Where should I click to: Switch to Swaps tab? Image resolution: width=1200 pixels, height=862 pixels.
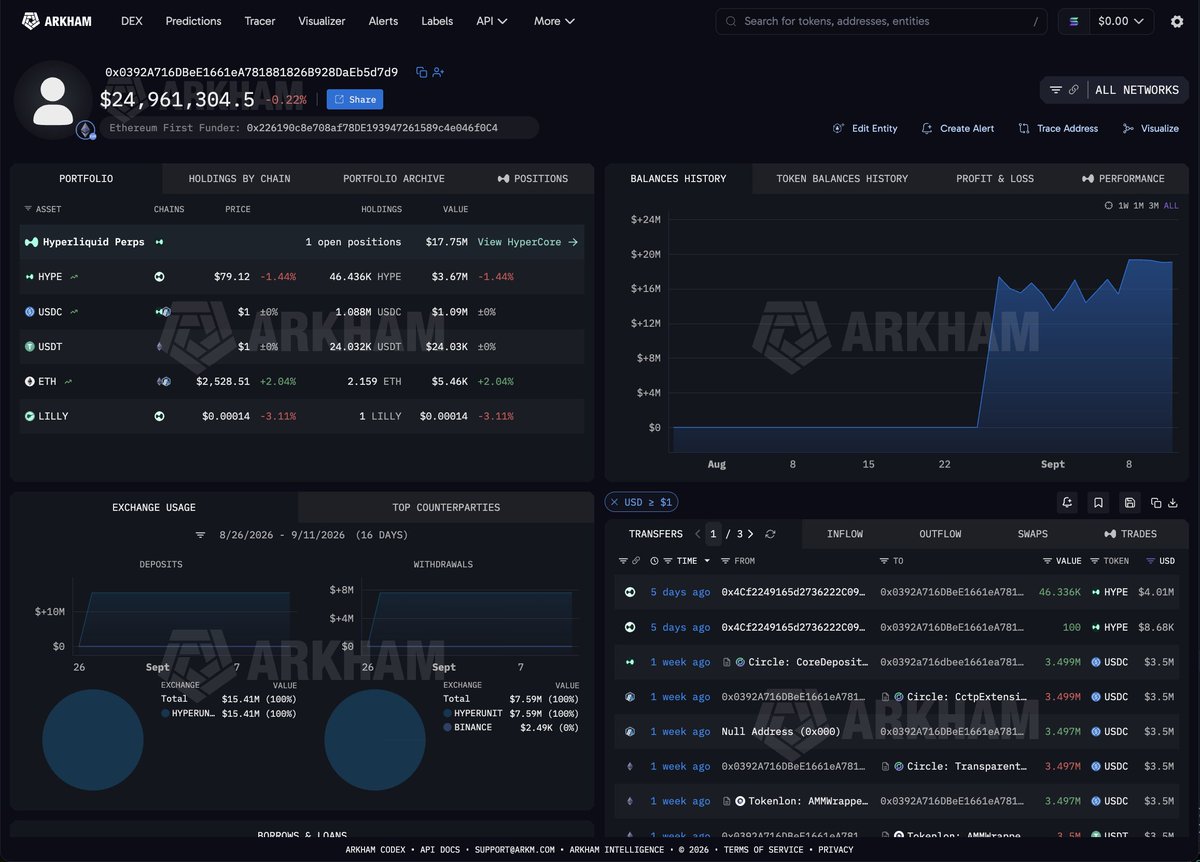(1033, 534)
